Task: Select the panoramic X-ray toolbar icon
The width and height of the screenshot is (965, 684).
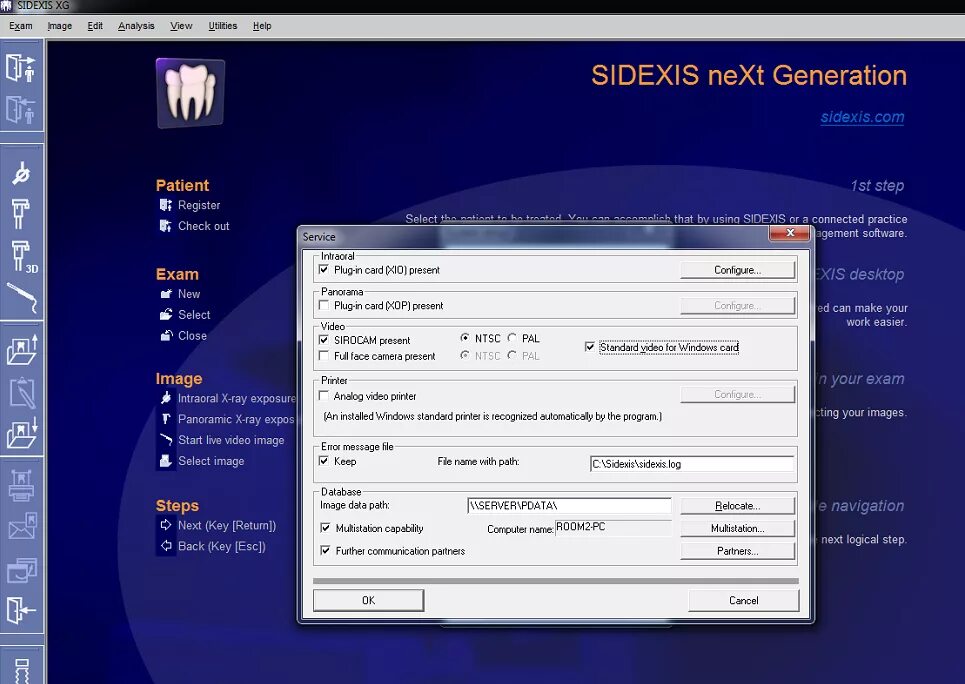Action: click(x=21, y=213)
